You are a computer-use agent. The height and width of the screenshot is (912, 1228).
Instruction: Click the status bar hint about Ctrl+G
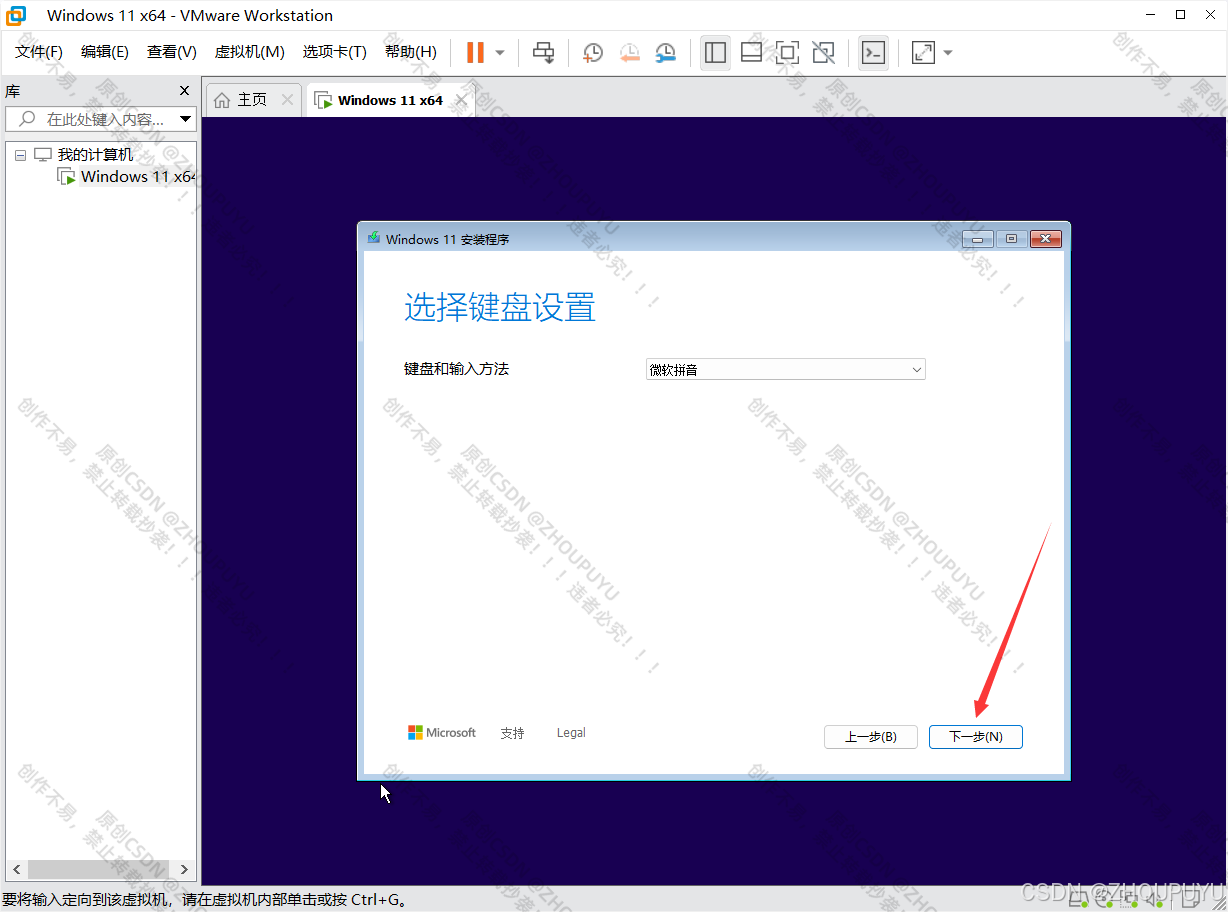pos(204,900)
